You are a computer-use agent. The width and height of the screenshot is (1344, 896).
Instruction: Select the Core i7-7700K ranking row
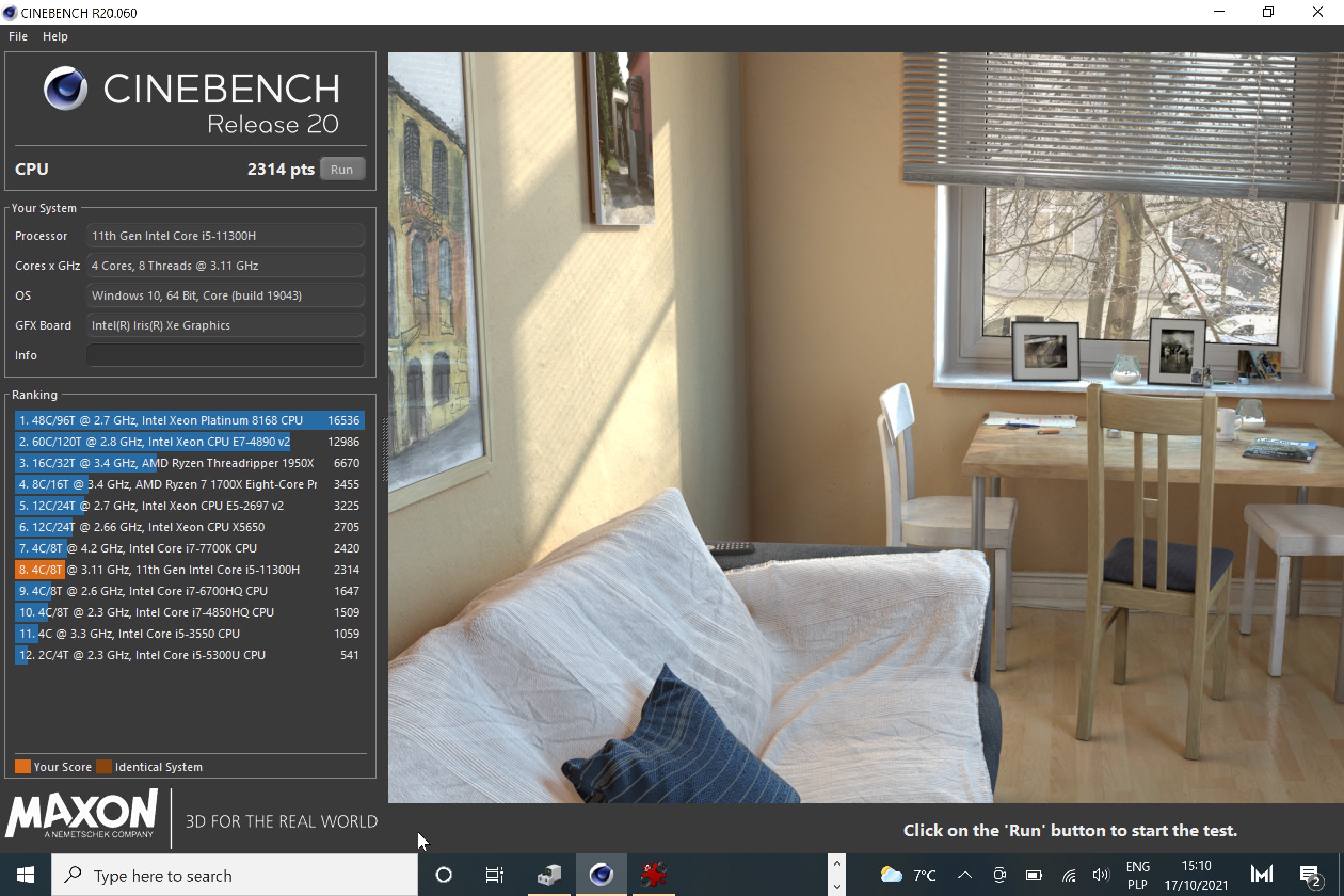(x=190, y=548)
